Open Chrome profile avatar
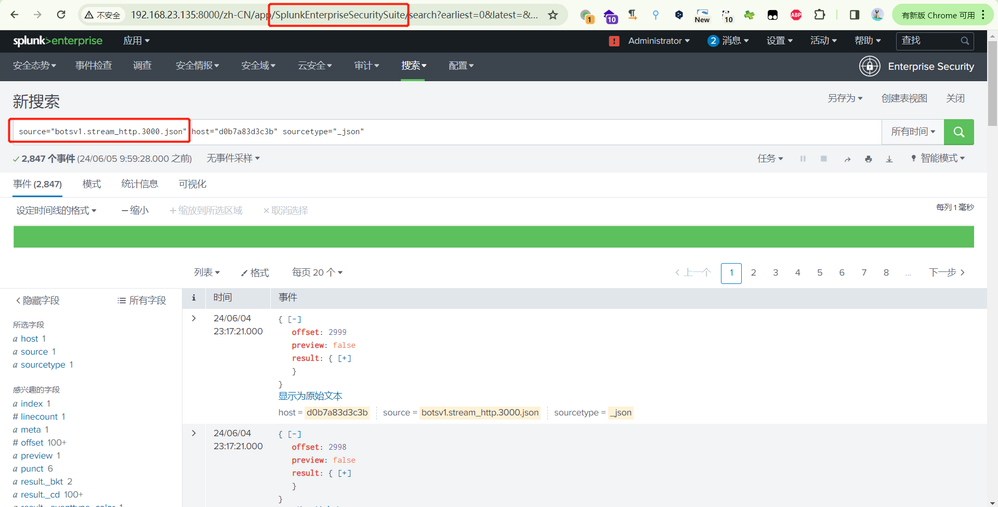 pyautogui.click(x=877, y=15)
